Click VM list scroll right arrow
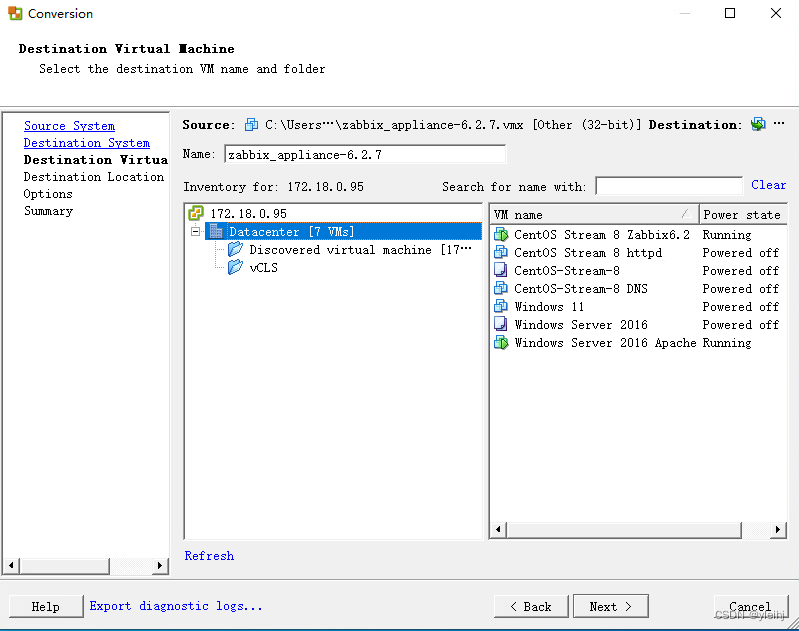This screenshot has height=631, width=799. (778, 530)
